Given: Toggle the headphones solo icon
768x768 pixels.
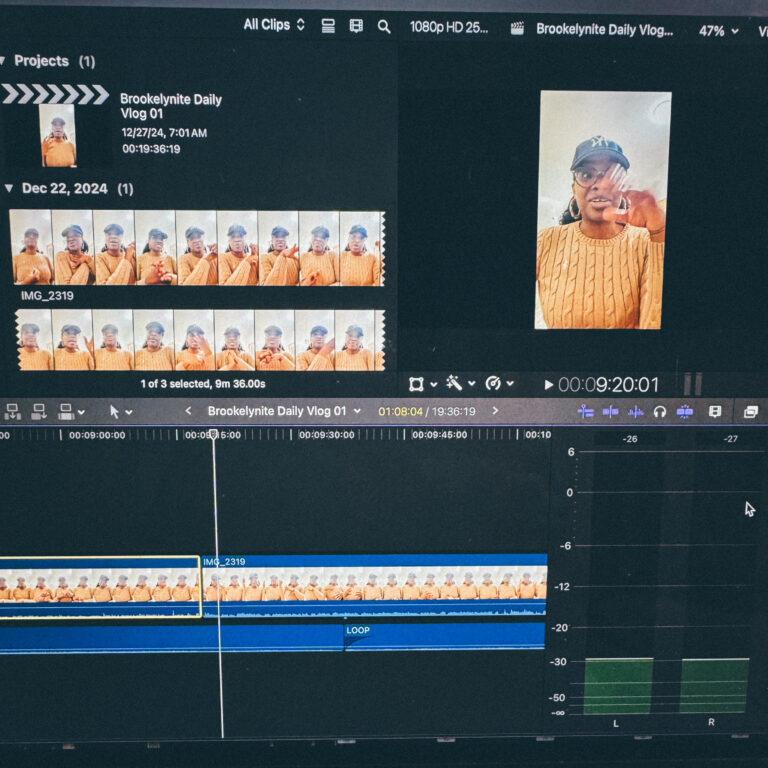Looking at the screenshot, I should tap(660, 412).
